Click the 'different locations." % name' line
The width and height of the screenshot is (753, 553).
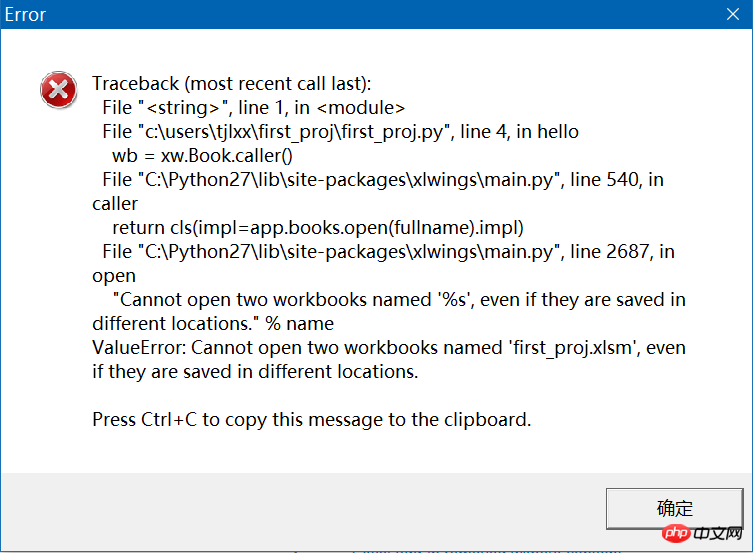(213, 323)
